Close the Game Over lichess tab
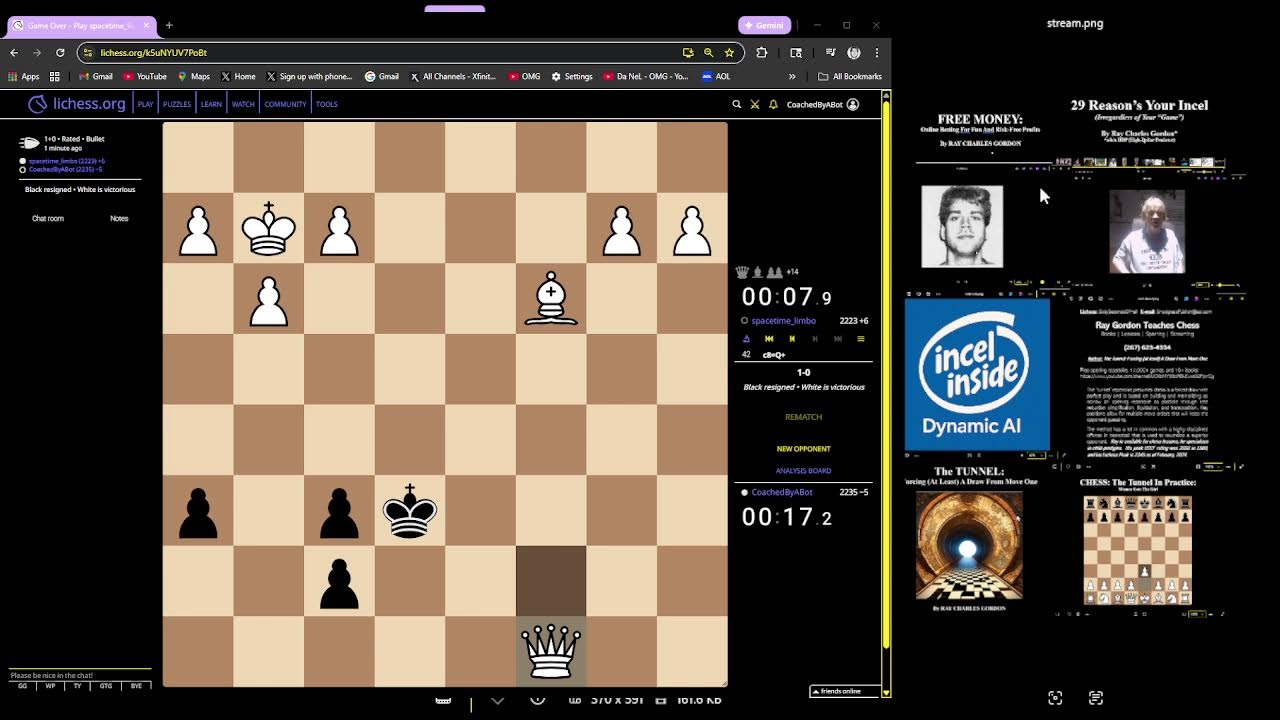 pos(147,25)
